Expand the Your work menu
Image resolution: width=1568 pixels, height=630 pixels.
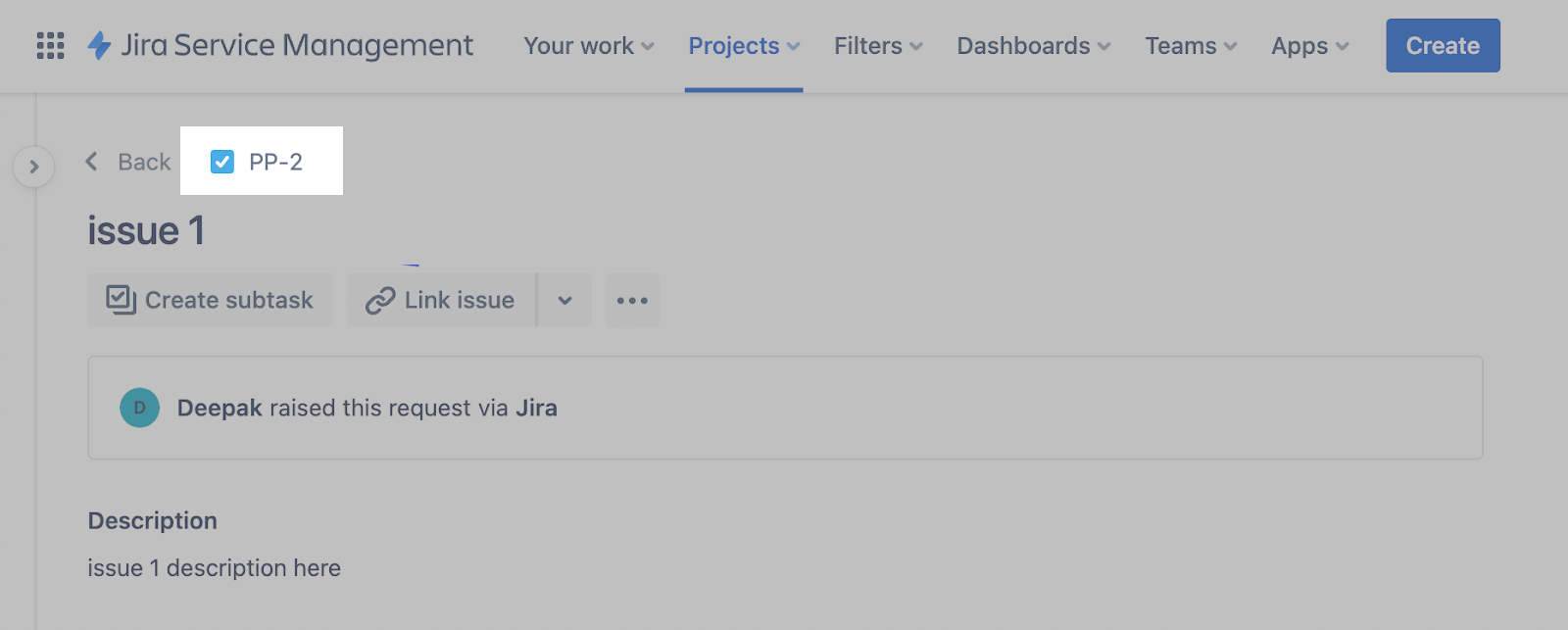(x=589, y=46)
